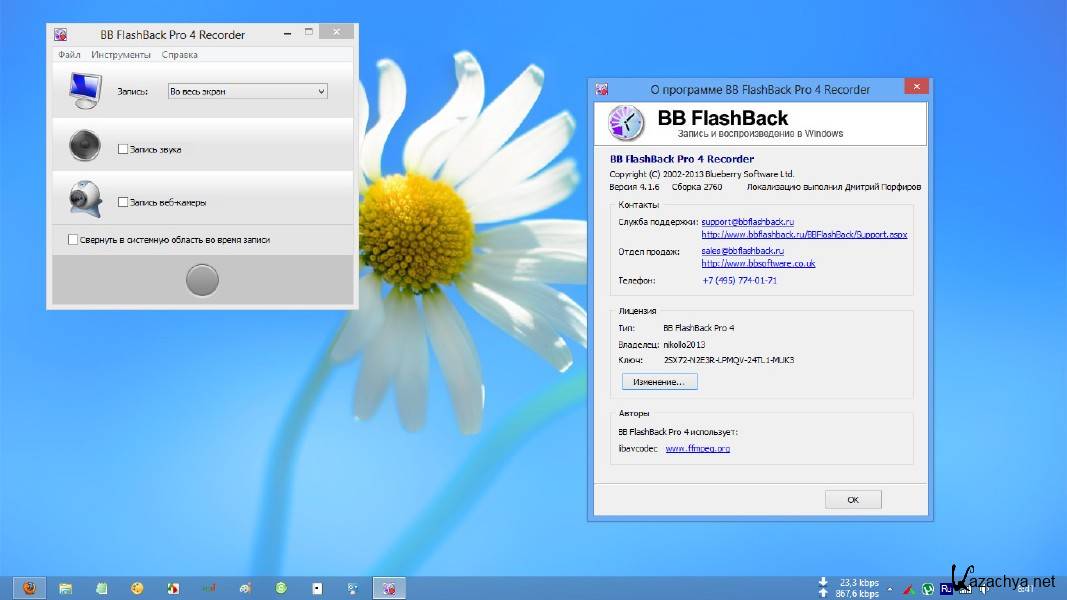Screen dimensions: 1067x600
Task: Click the Ru language indicator in tray
Action: tap(946, 589)
